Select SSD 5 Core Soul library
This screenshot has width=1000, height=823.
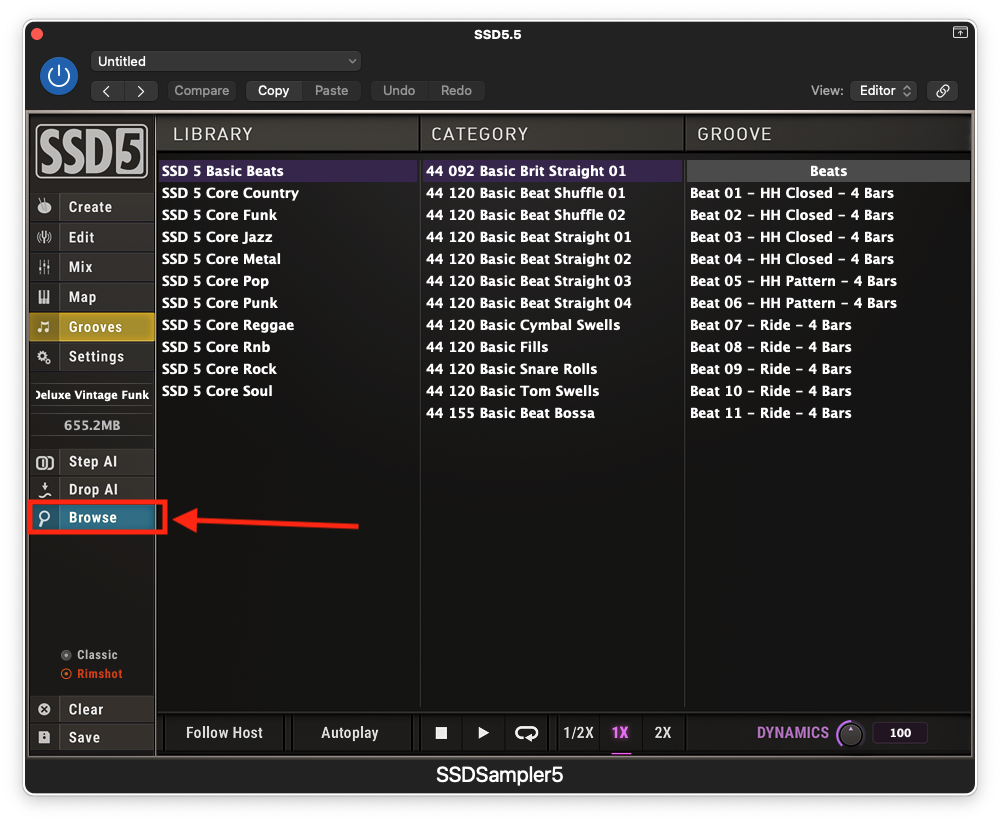288,391
